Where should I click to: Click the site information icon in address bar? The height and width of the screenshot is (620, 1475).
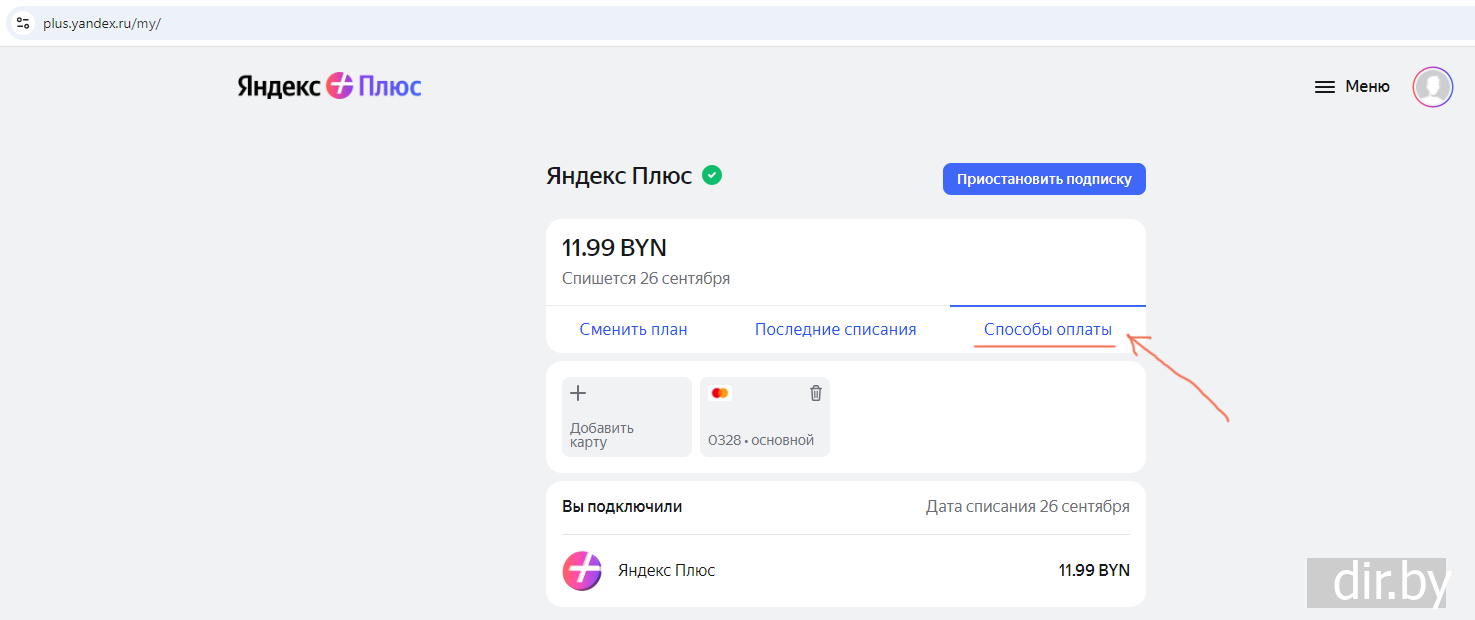[23, 23]
